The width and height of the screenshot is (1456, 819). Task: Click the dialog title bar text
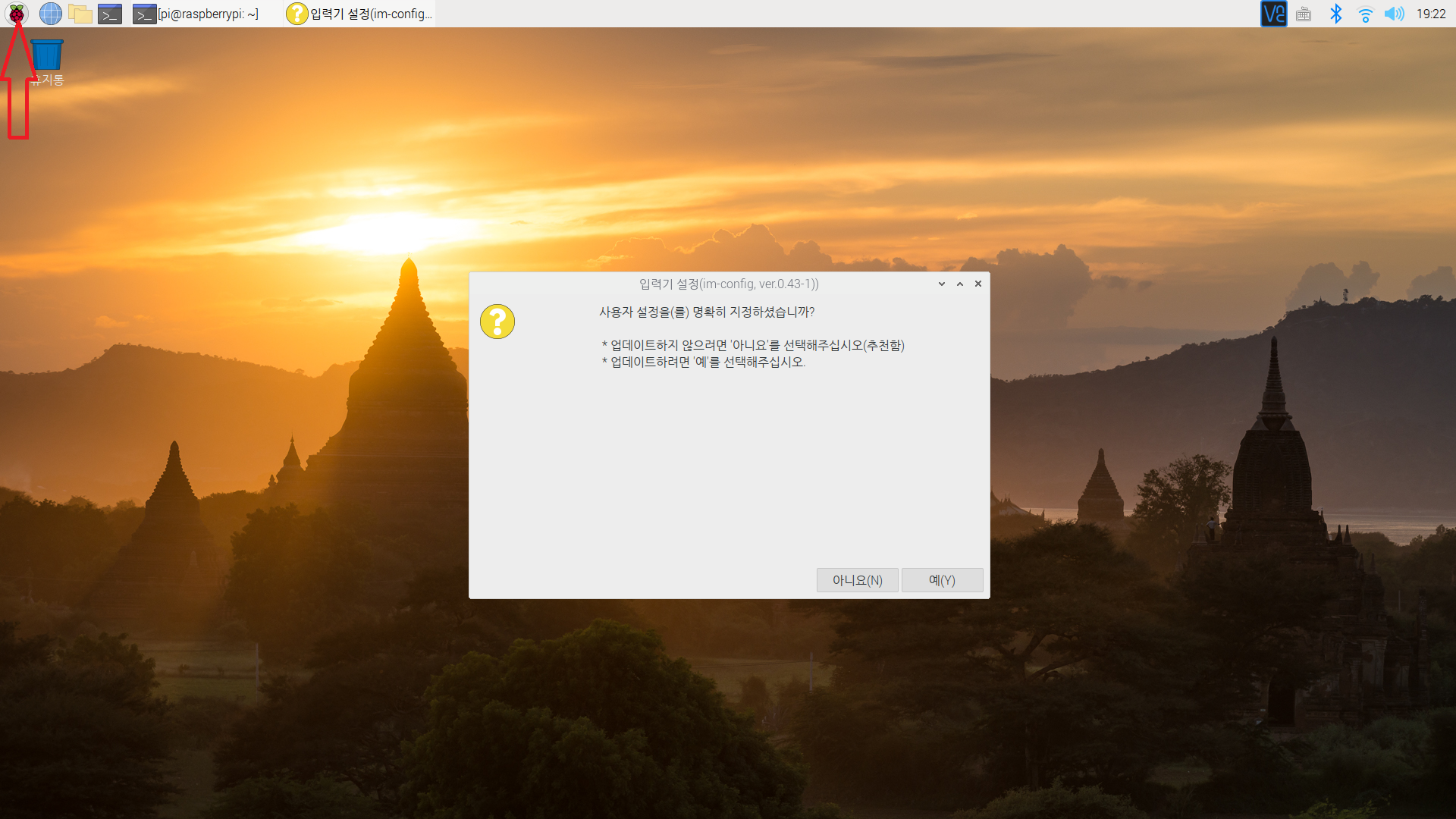pos(729,284)
